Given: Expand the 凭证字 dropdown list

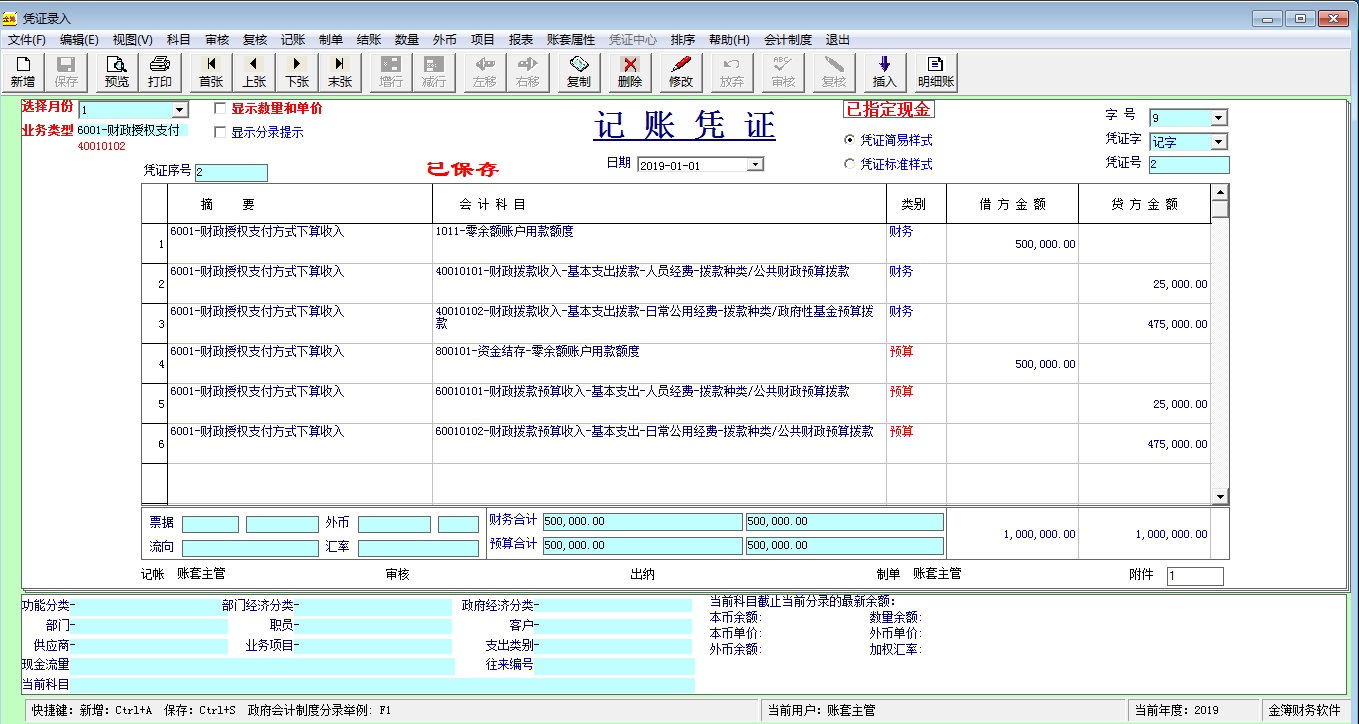Looking at the screenshot, I should pyautogui.click(x=1218, y=142).
